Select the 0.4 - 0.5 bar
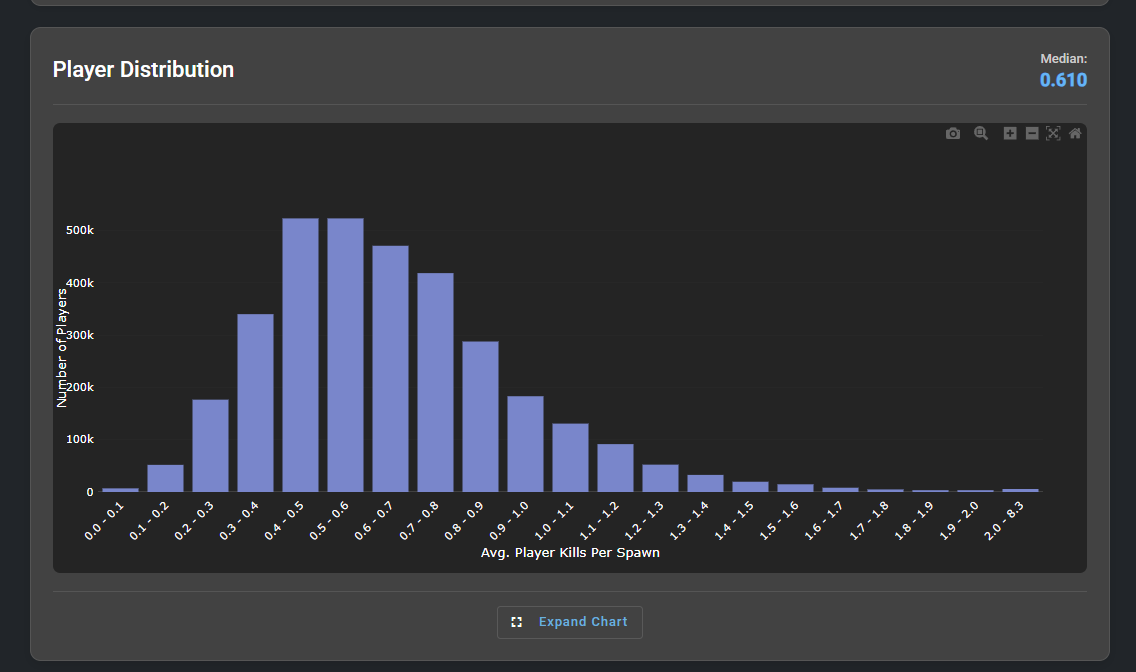The height and width of the screenshot is (672, 1136). pos(300,355)
